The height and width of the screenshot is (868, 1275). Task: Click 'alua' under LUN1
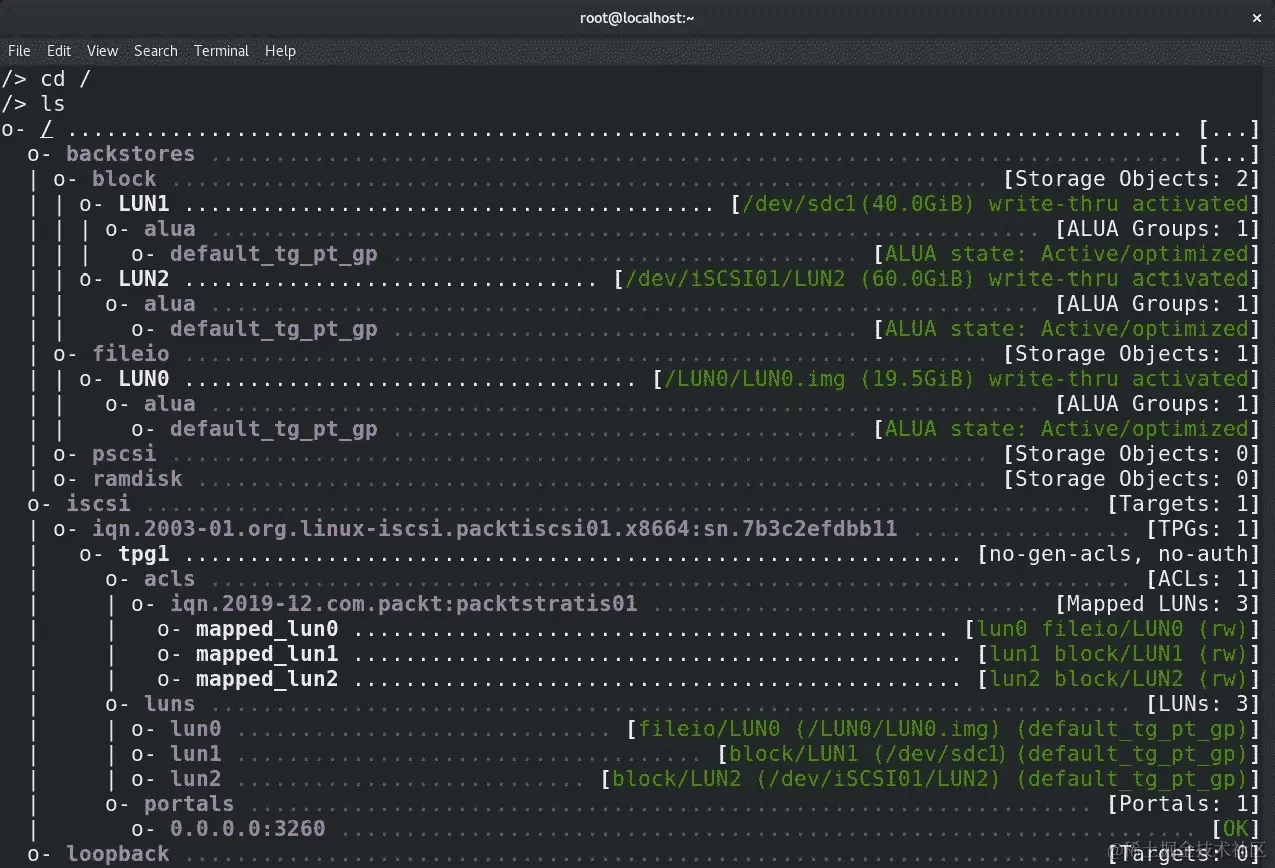coord(170,229)
